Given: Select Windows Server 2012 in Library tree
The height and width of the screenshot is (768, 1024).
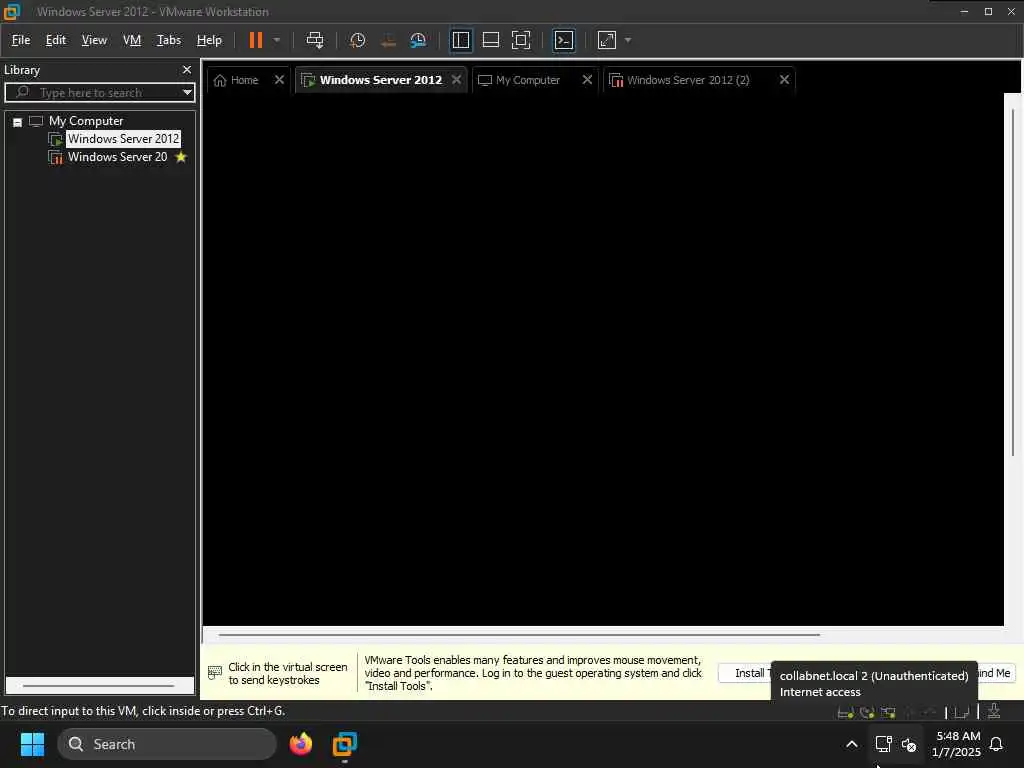Looking at the screenshot, I should point(123,138).
